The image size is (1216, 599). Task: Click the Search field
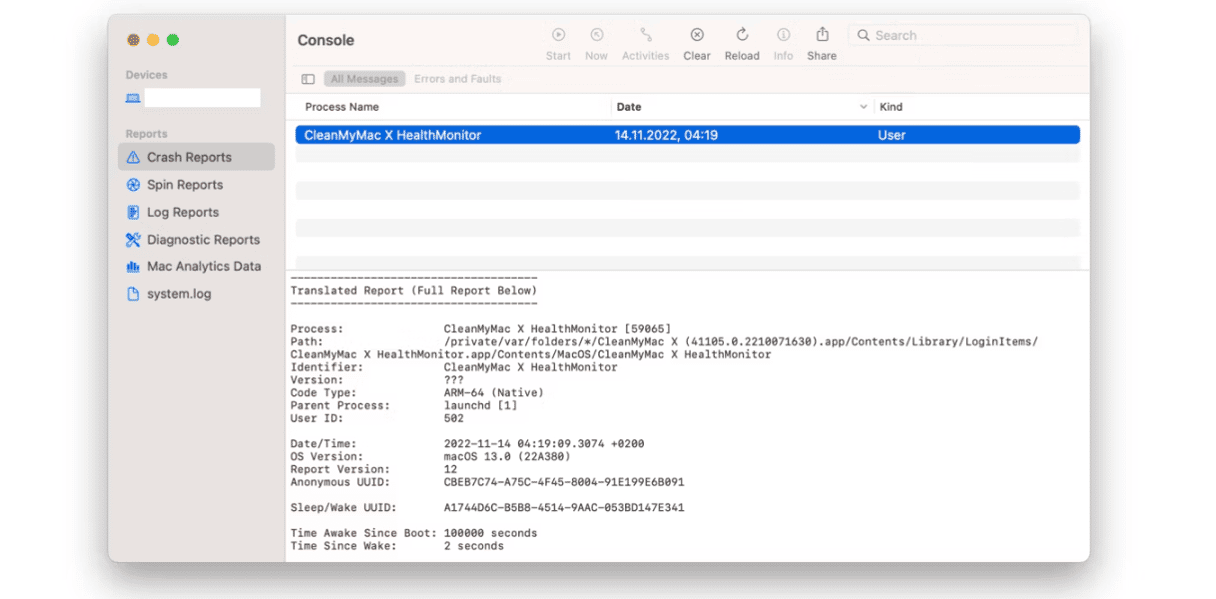coord(963,35)
